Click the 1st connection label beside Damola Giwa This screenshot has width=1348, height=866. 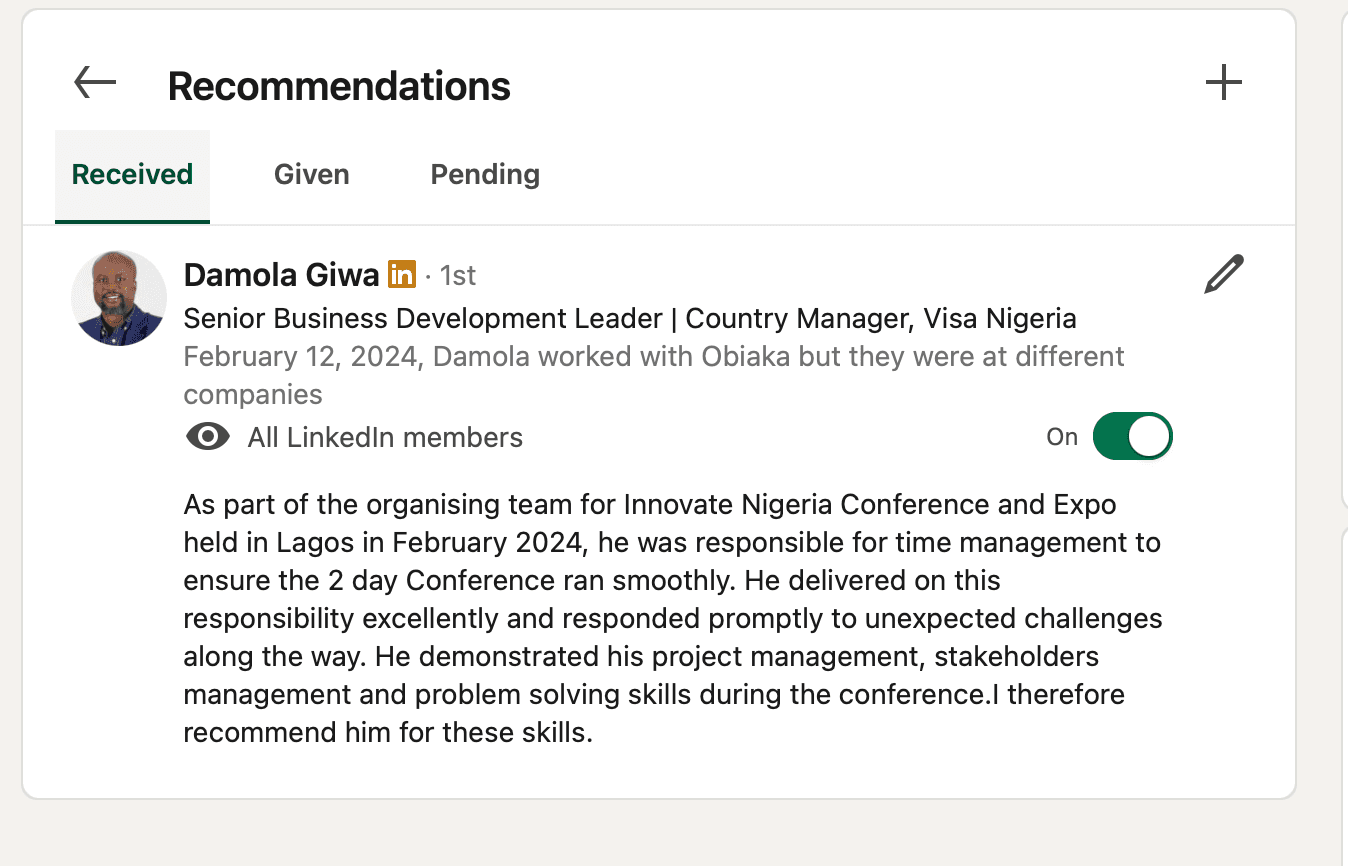pyautogui.click(x=458, y=275)
